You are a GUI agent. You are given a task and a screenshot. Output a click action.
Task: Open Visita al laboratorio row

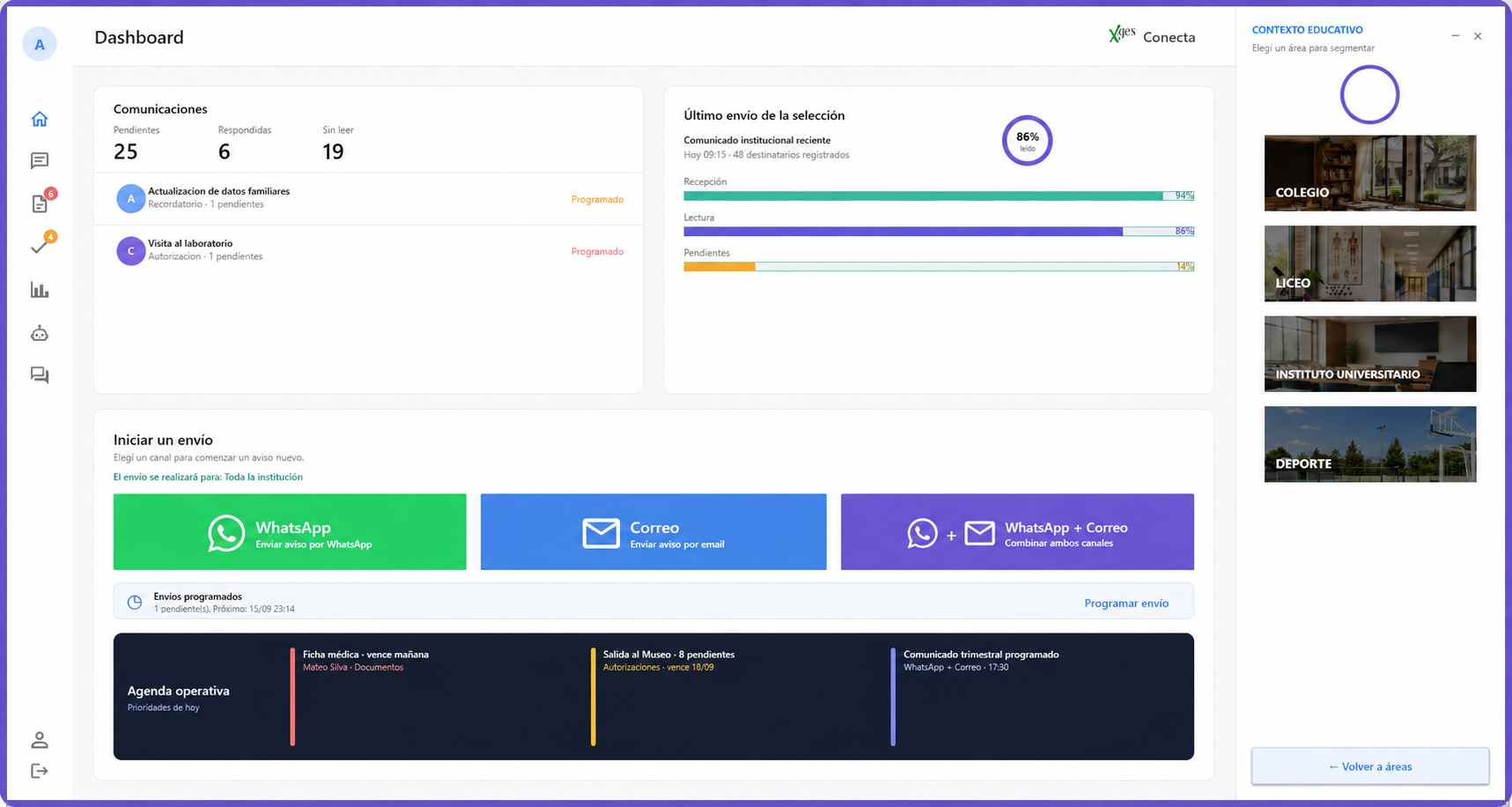[x=368, y=251]
